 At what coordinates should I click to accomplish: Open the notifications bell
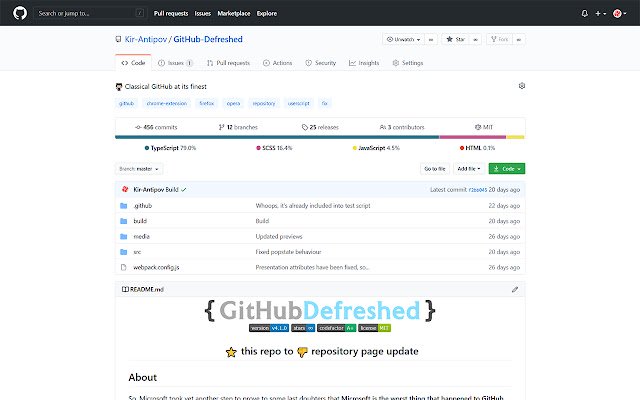584,13
